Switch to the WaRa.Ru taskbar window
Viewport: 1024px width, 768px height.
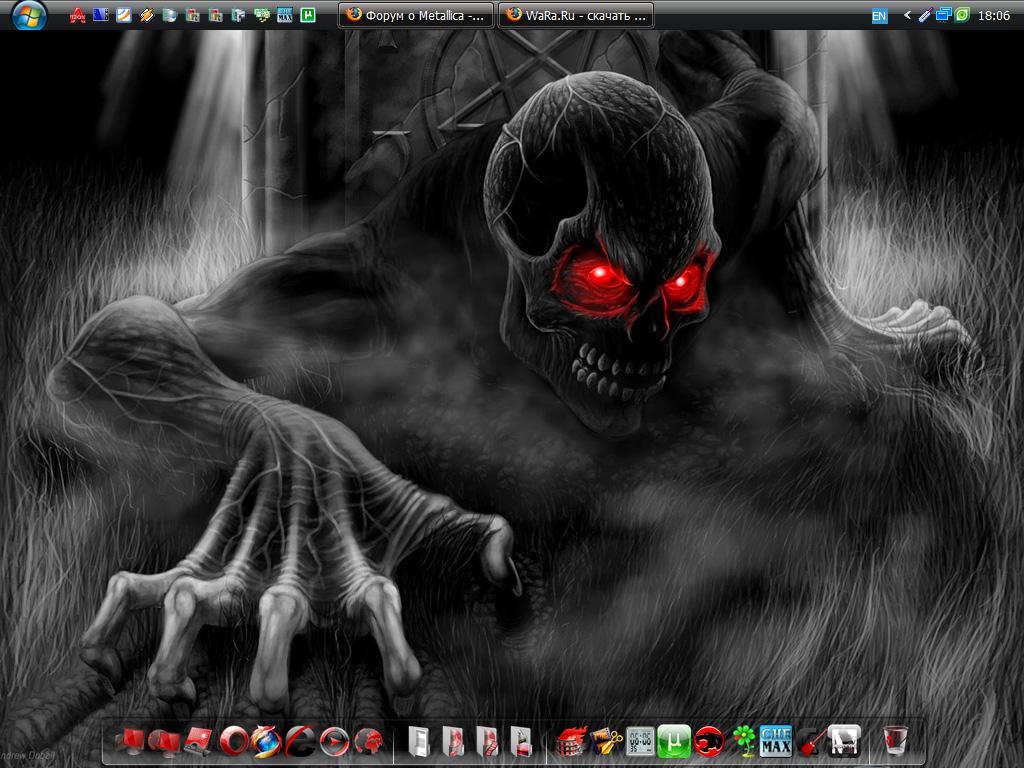[x=576, y=15]
